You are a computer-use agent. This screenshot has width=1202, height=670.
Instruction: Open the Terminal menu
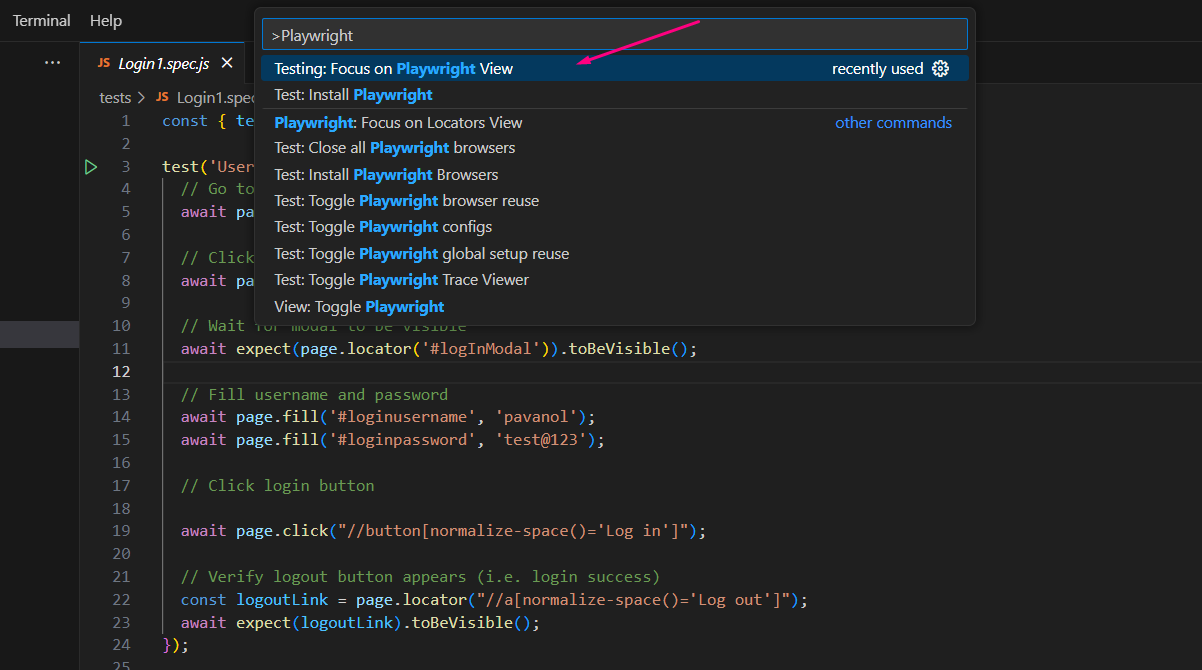point(41,20)
